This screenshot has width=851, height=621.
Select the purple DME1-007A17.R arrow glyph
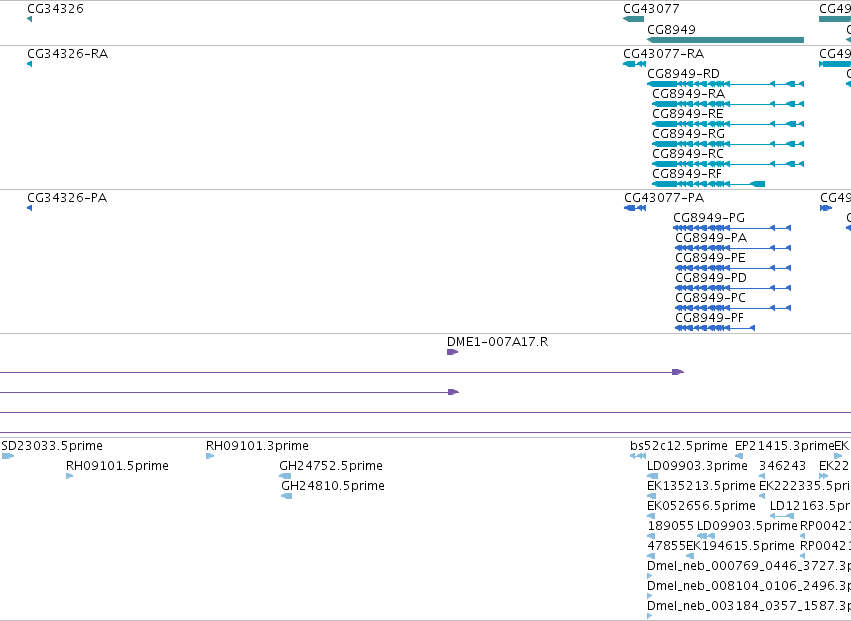[x=453, y=352]
